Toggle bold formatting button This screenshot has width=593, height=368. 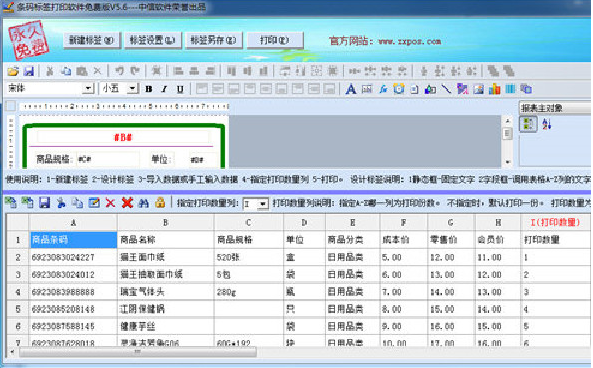click(149, 89)
